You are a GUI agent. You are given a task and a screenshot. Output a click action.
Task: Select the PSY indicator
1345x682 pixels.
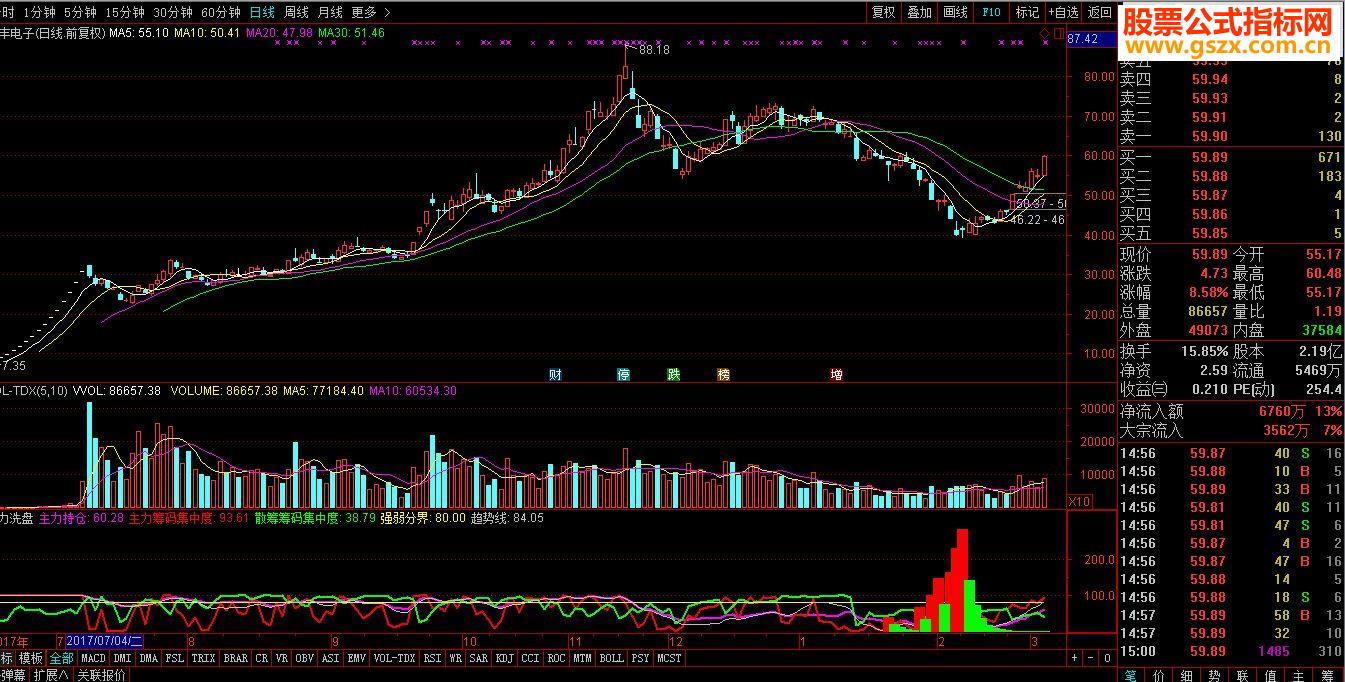[640, 658]
